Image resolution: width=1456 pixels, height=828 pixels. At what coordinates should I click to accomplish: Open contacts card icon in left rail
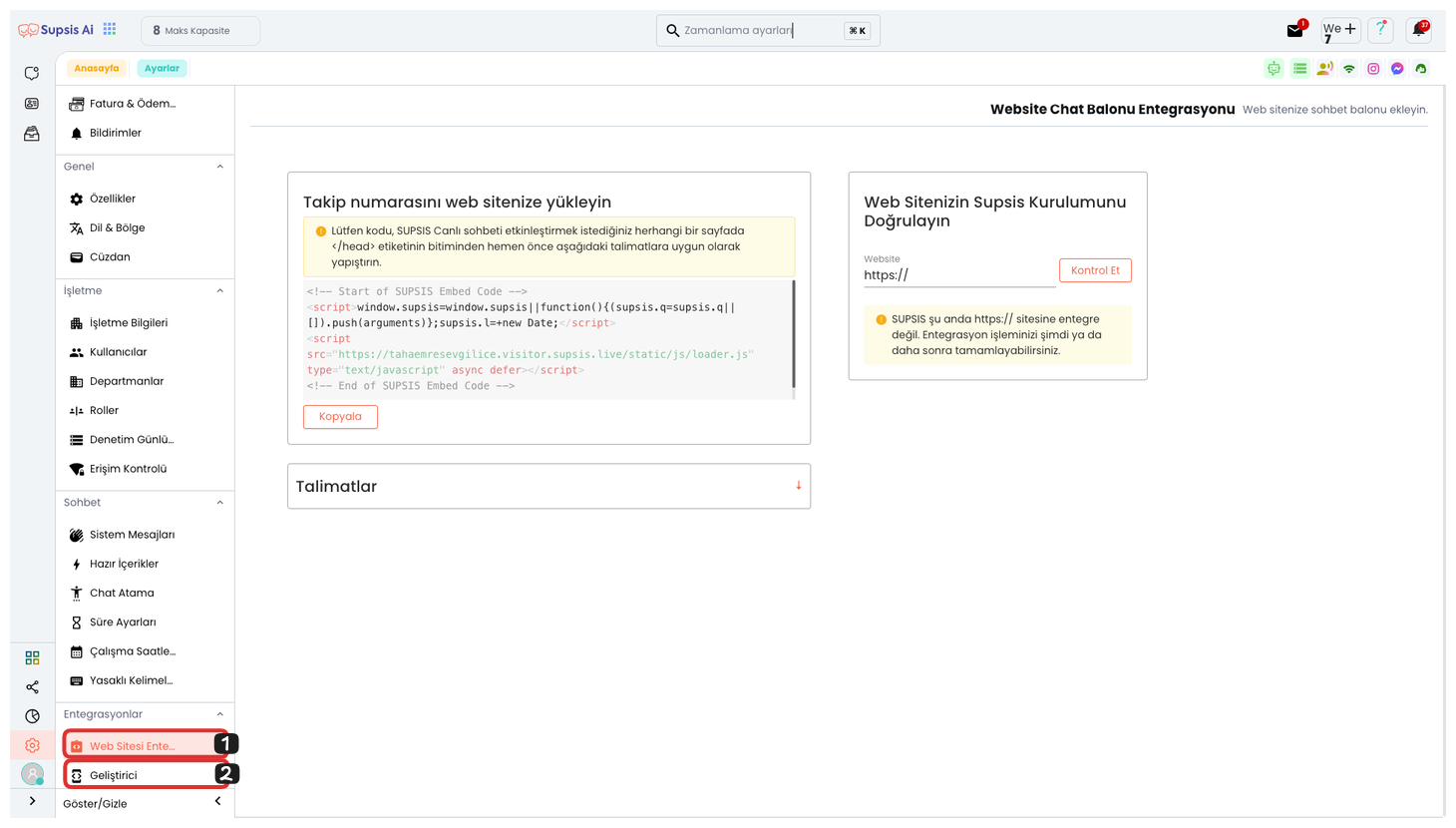[32, 104]
